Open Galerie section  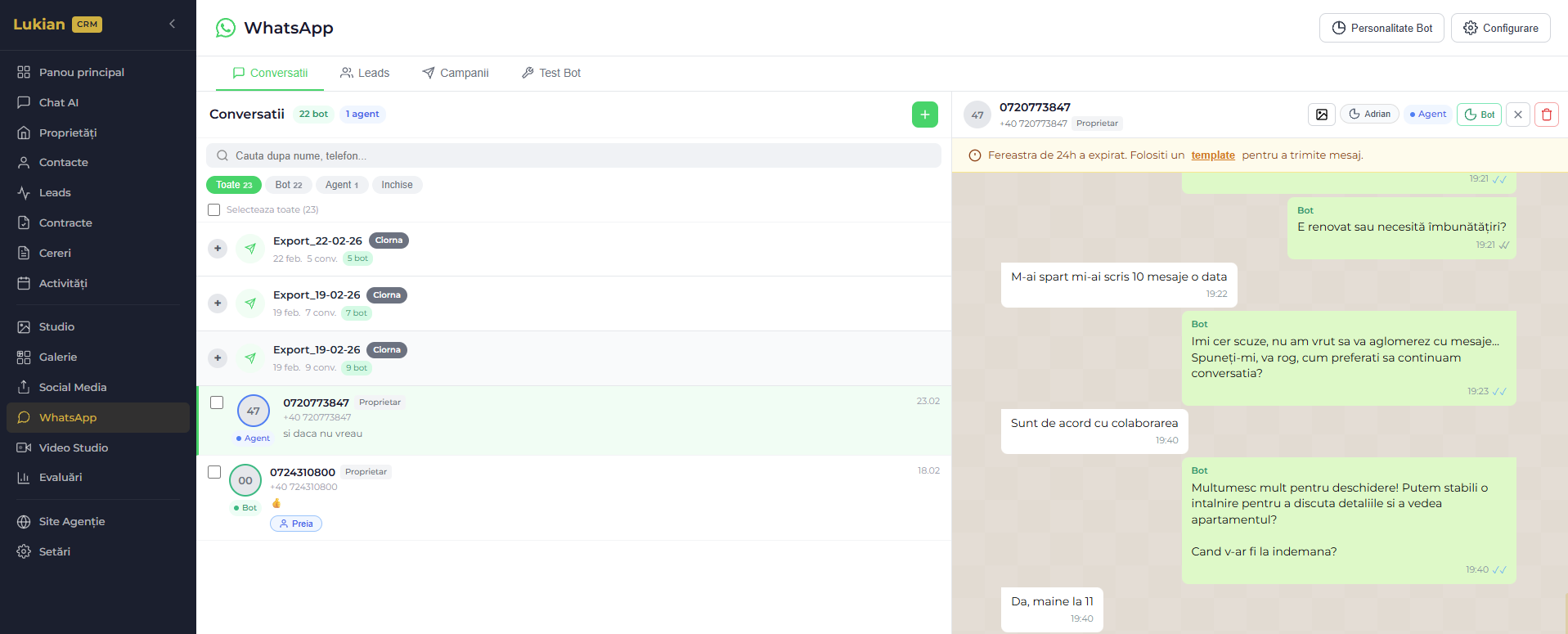98,357
